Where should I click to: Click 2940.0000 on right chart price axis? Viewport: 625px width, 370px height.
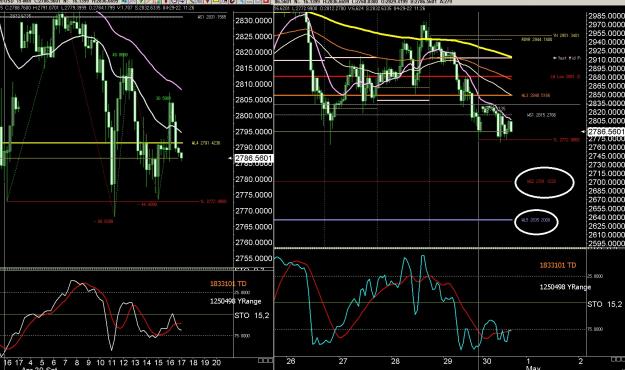[x=606, y=42]
